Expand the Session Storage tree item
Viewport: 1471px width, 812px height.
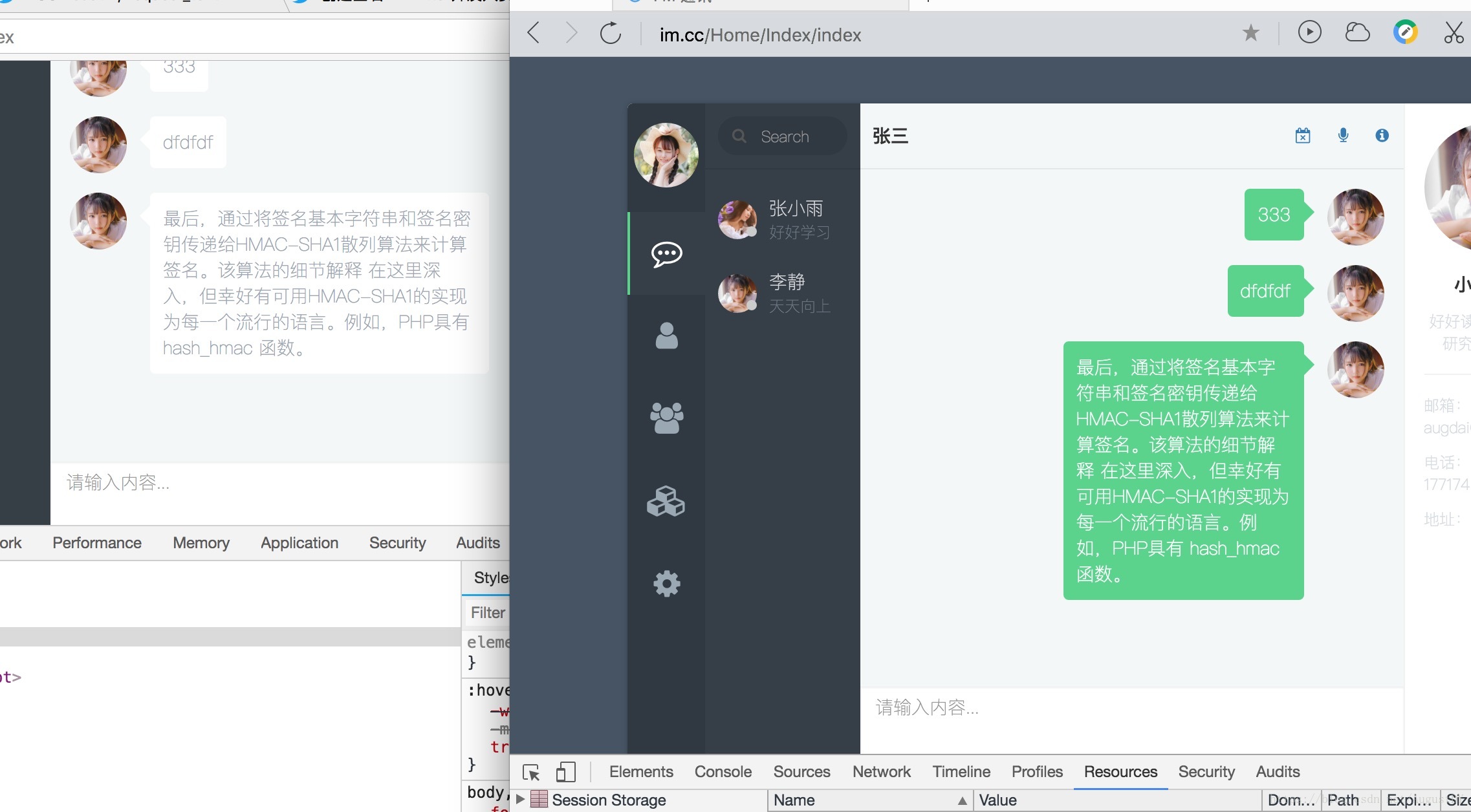[x=520, y=800]
